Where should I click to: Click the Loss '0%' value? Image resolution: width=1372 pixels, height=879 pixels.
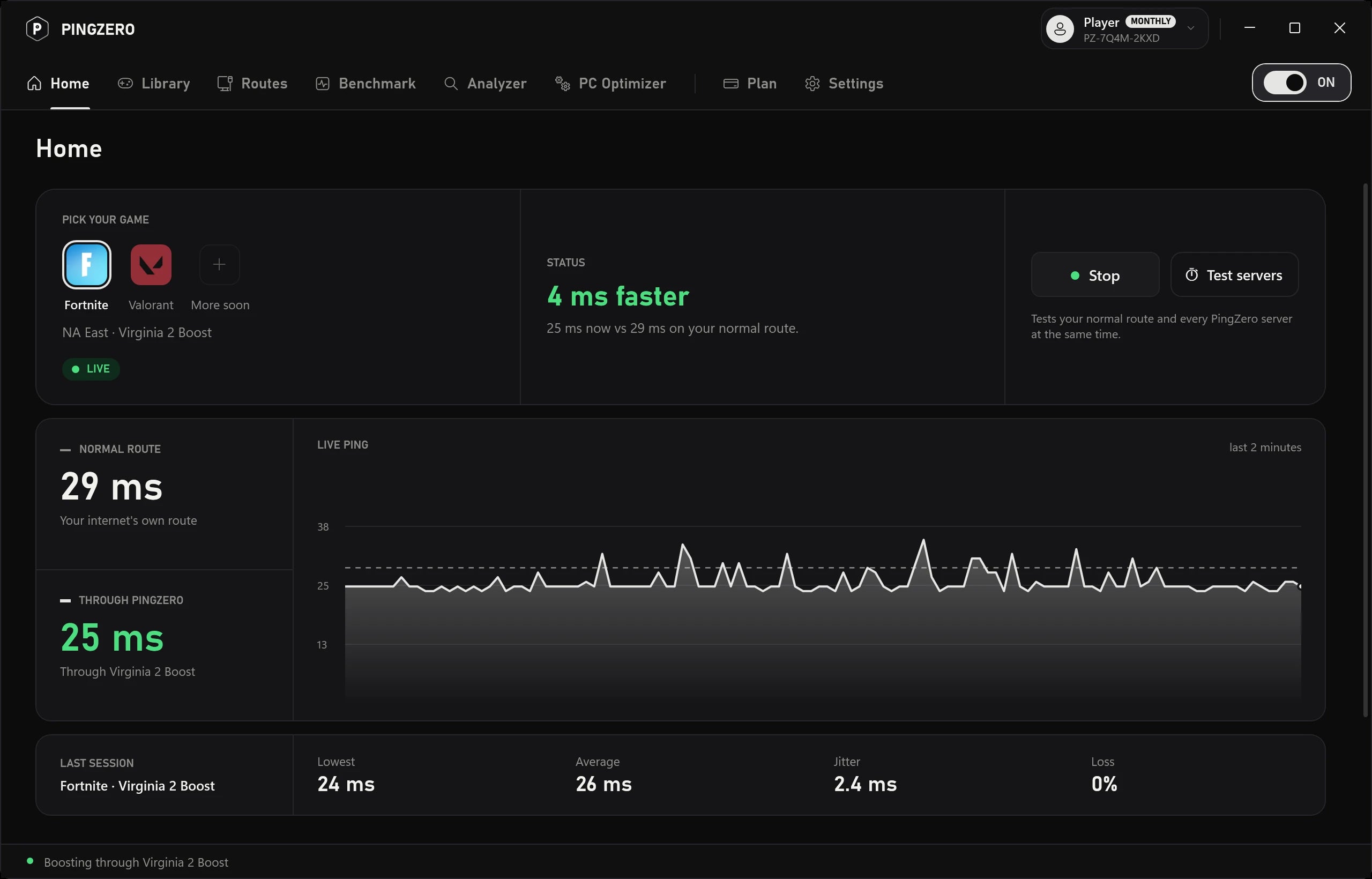click(x=1104, y=784)
